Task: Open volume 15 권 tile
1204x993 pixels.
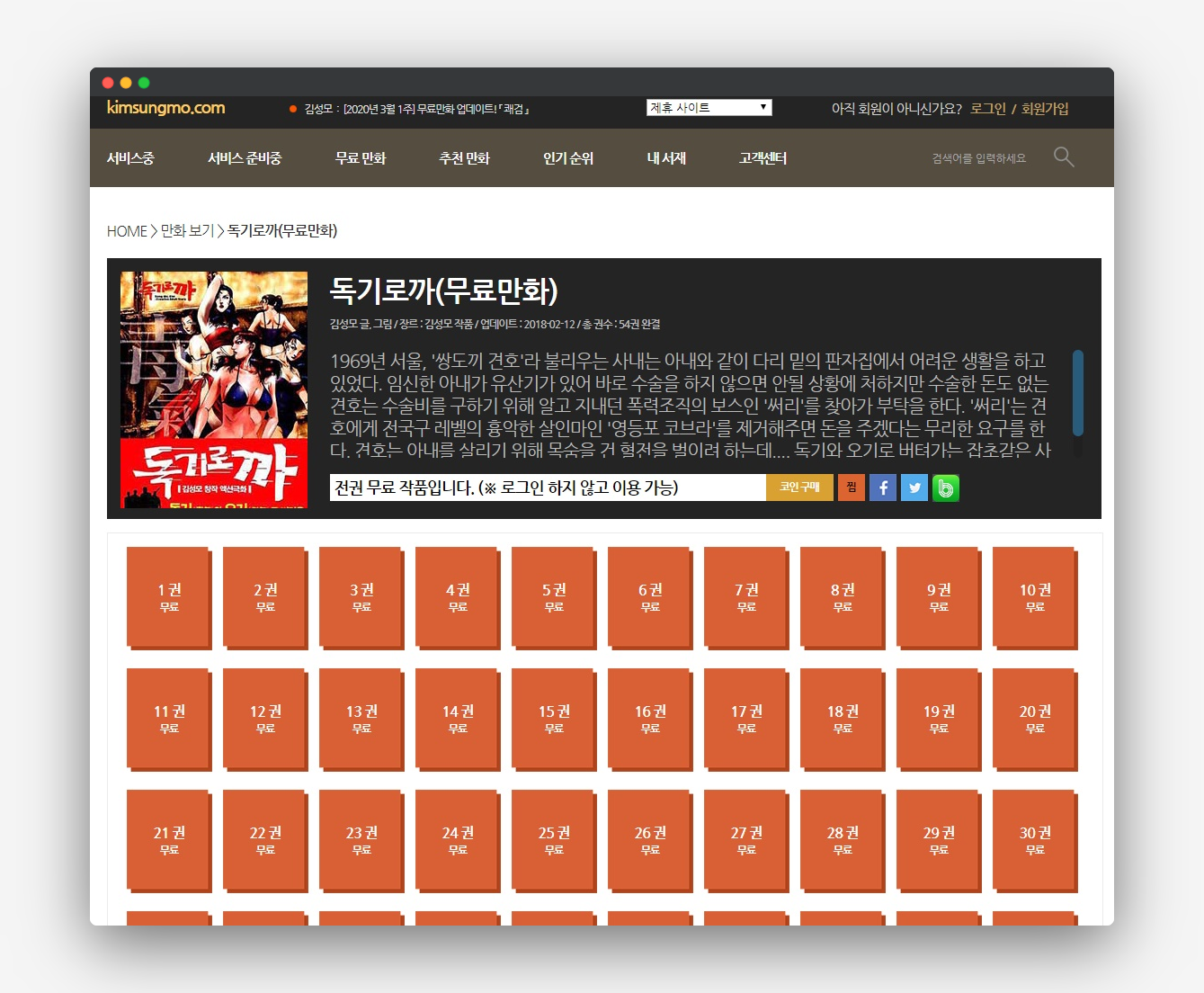Action: click(x=554, y=719)
